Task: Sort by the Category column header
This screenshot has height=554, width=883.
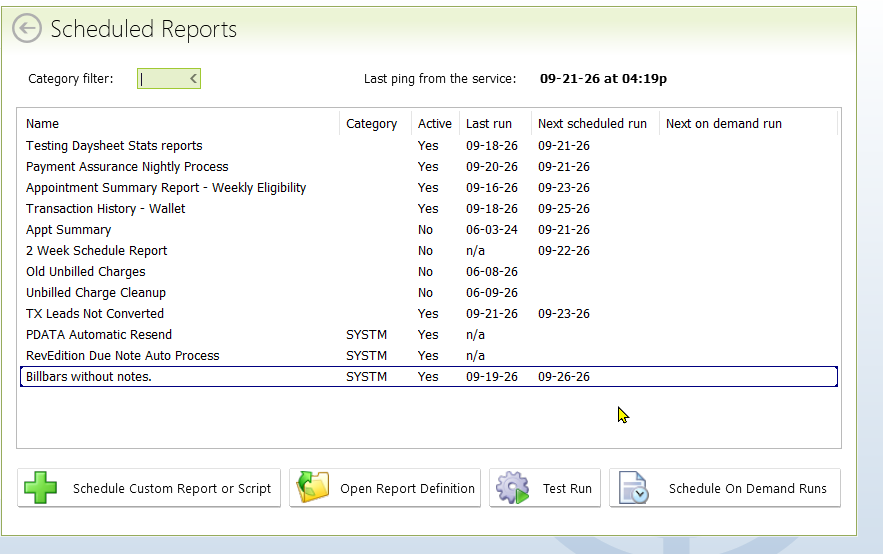Action: [x=371, y=123]
